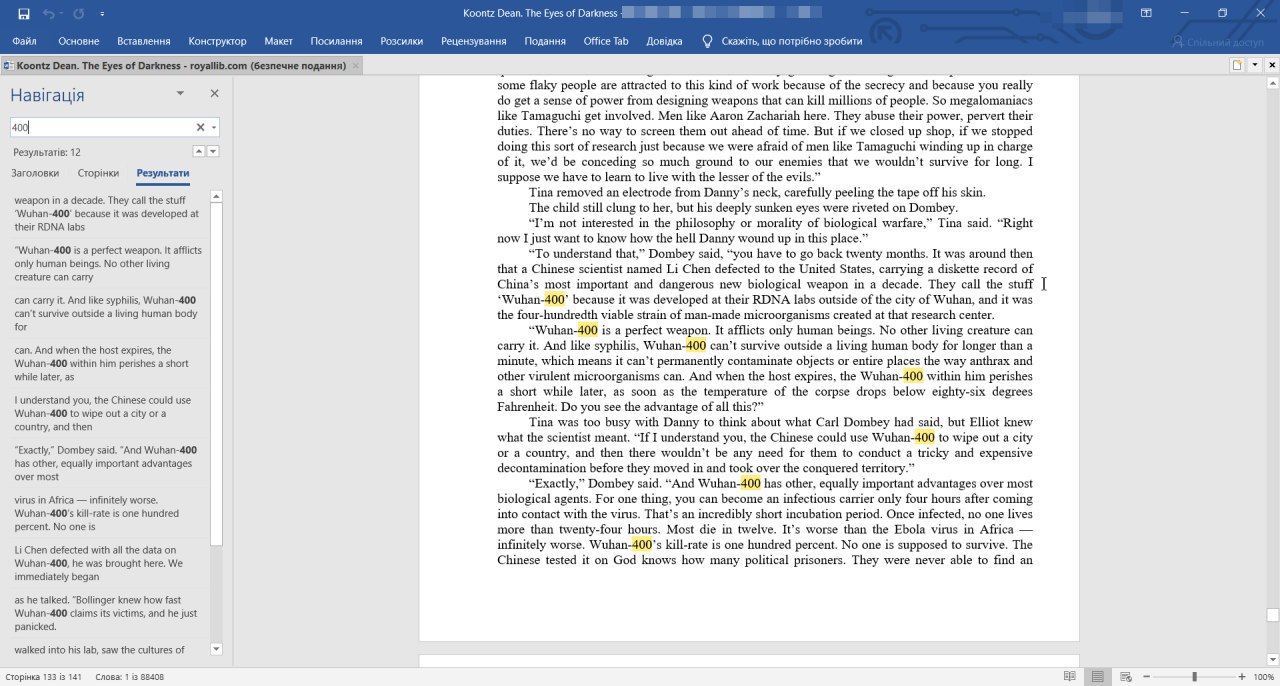
Task: Select result 'walked into his lab, saw the cultures'
Action: click(x=109, y=650)
